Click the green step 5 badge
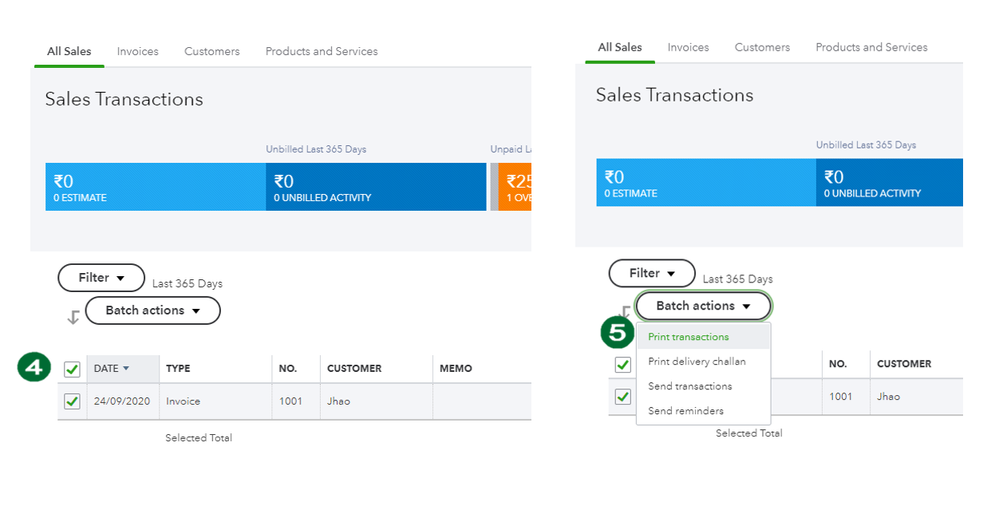999x522 pixels. (617, 332)
